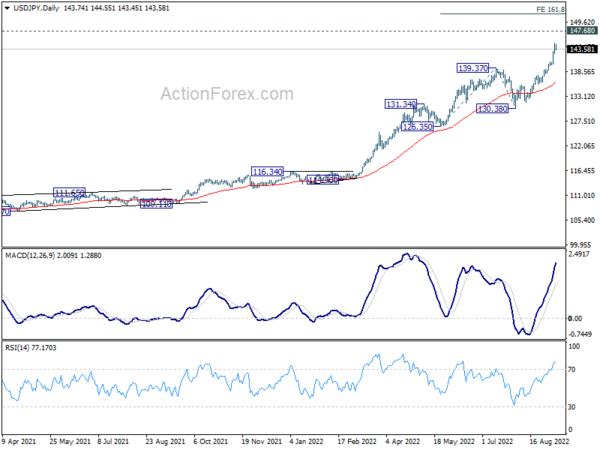The height and width of the screenshot is (450, 600).
Task: Click the FE 161.8 projection label
Action: (x=550, y=10)
